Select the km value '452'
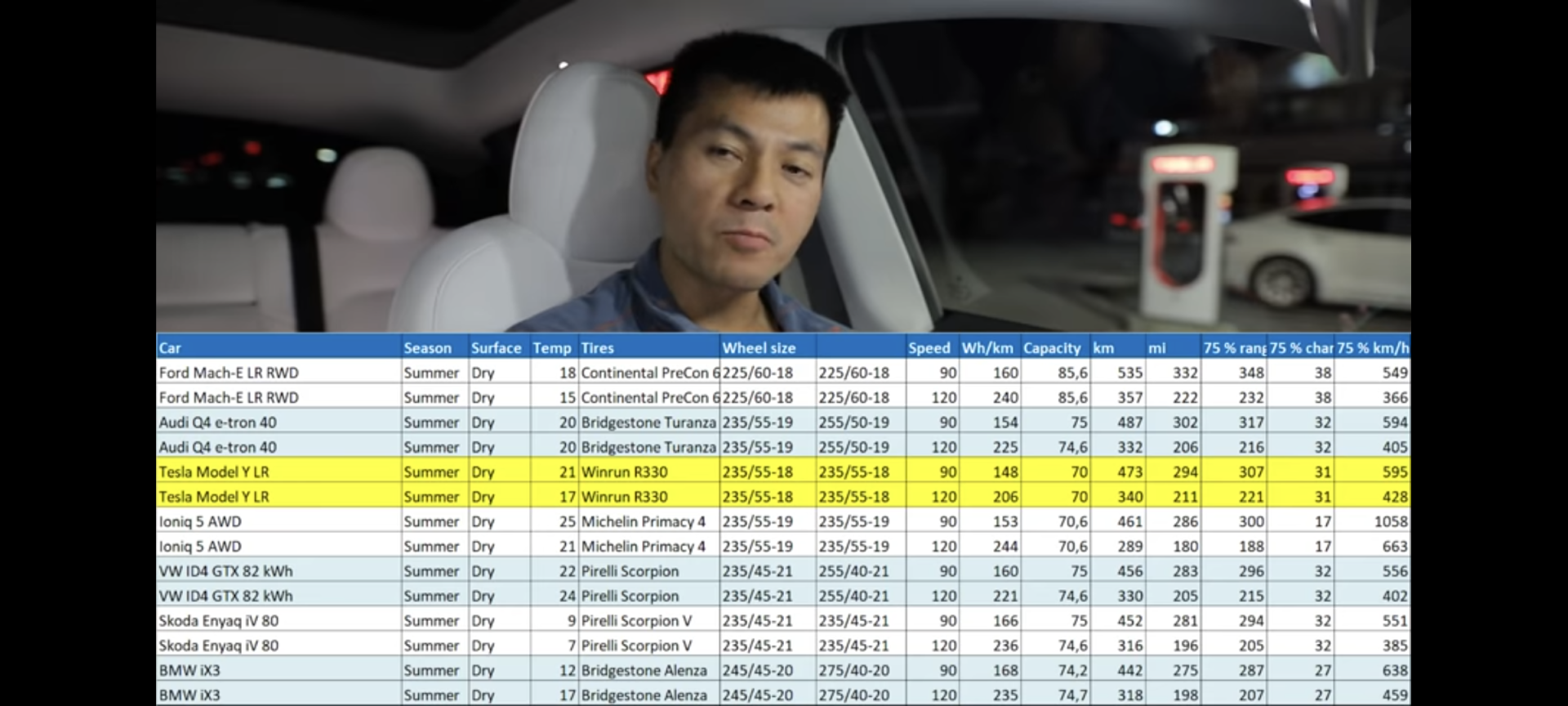Viewport: 1568px width, 706px height. (x=1130, y=621)
